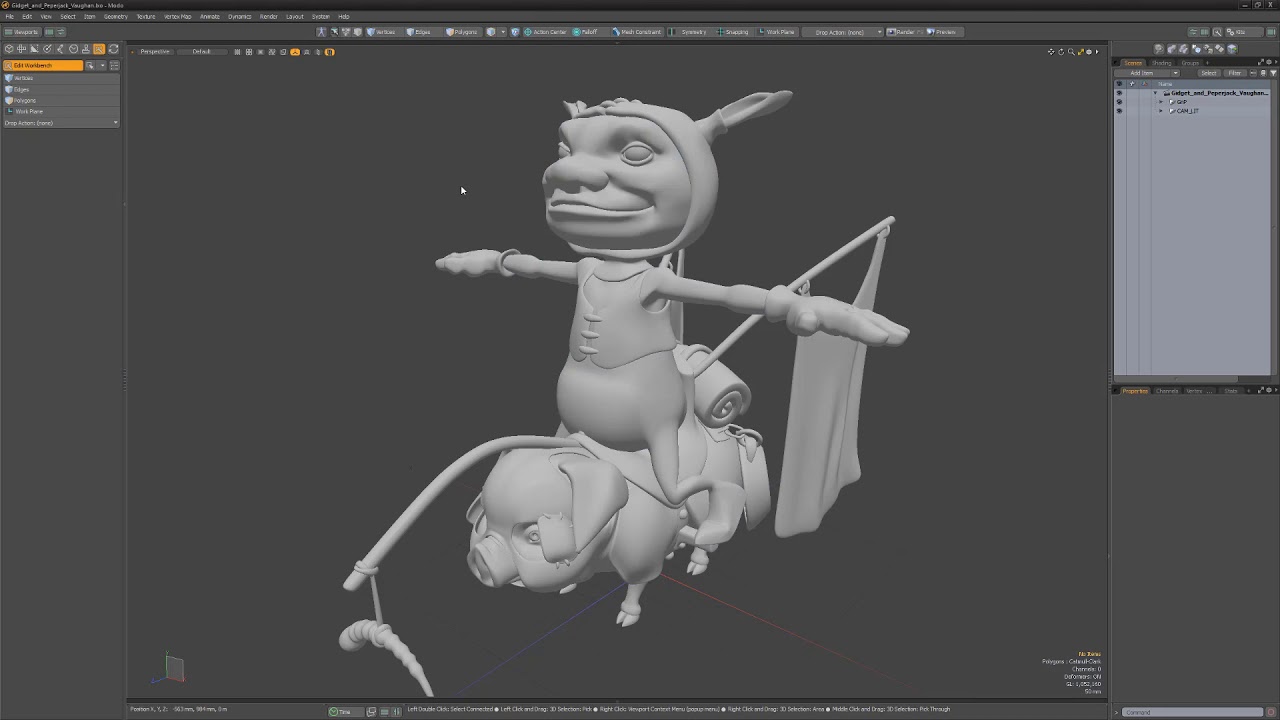Toggle visibility of the GHP item

[1119, 102]
